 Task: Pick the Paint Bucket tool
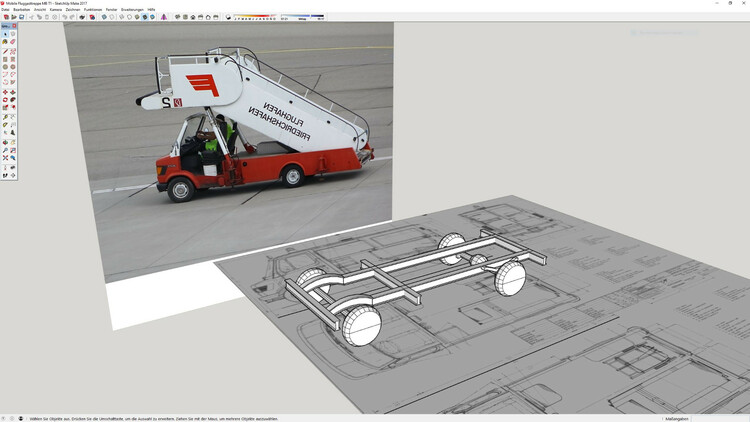5,42
